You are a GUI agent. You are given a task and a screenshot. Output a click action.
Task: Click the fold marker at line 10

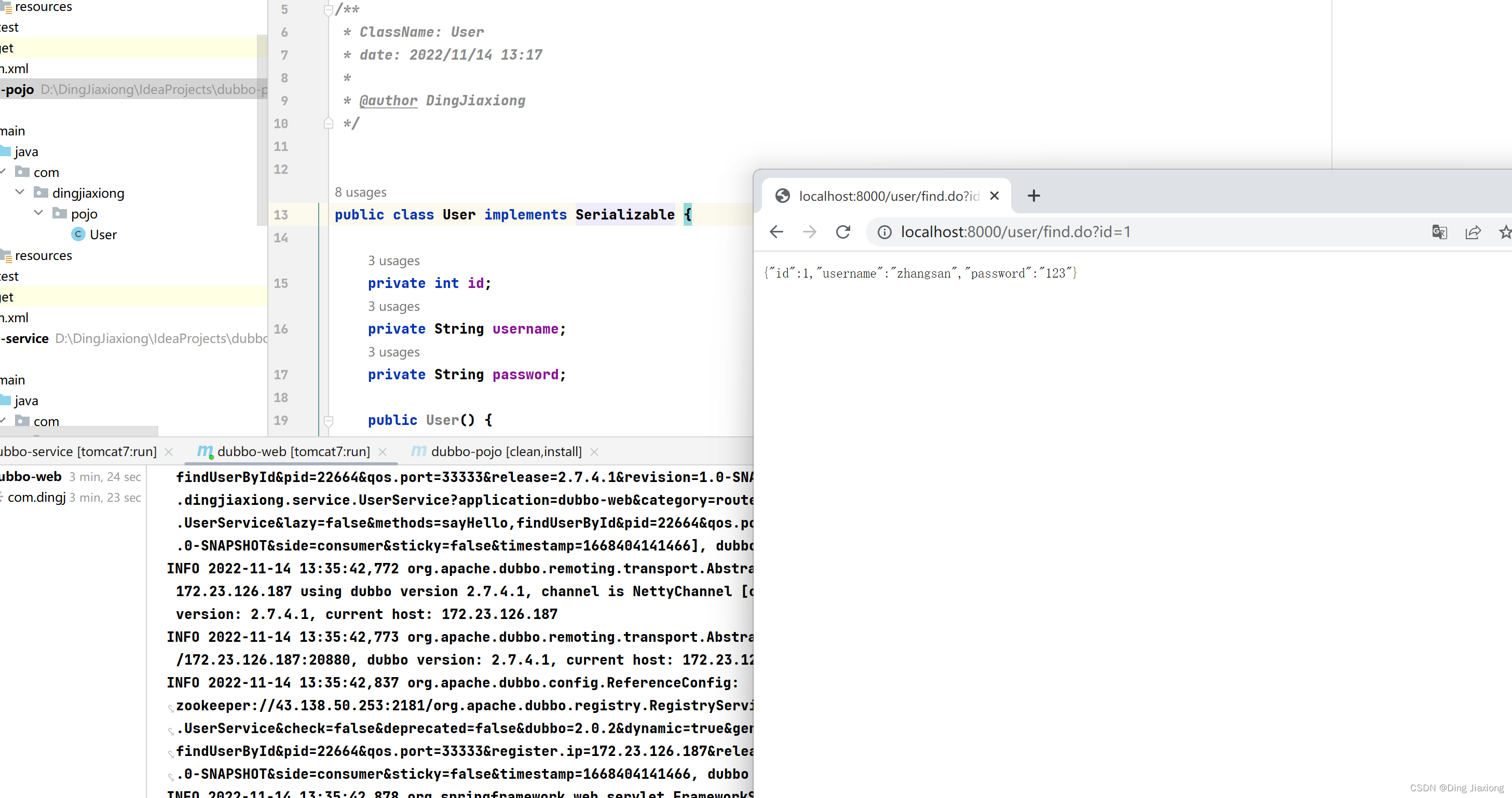coord(329,123)
